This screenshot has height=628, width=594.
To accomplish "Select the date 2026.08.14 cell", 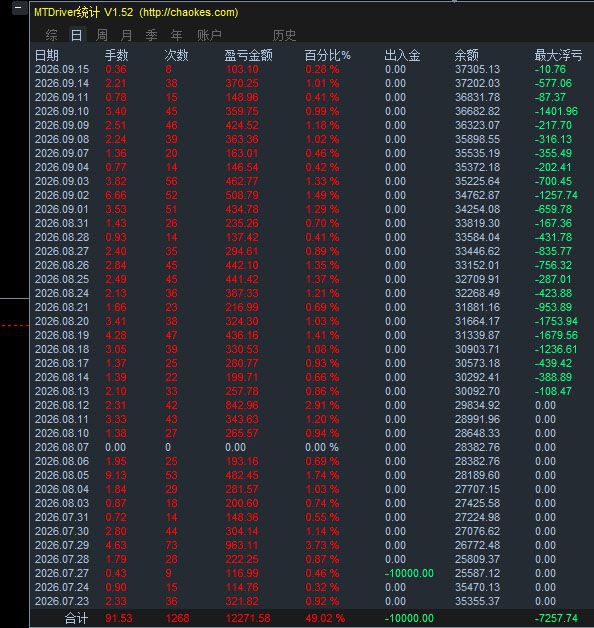I will (x=62, y=377).
